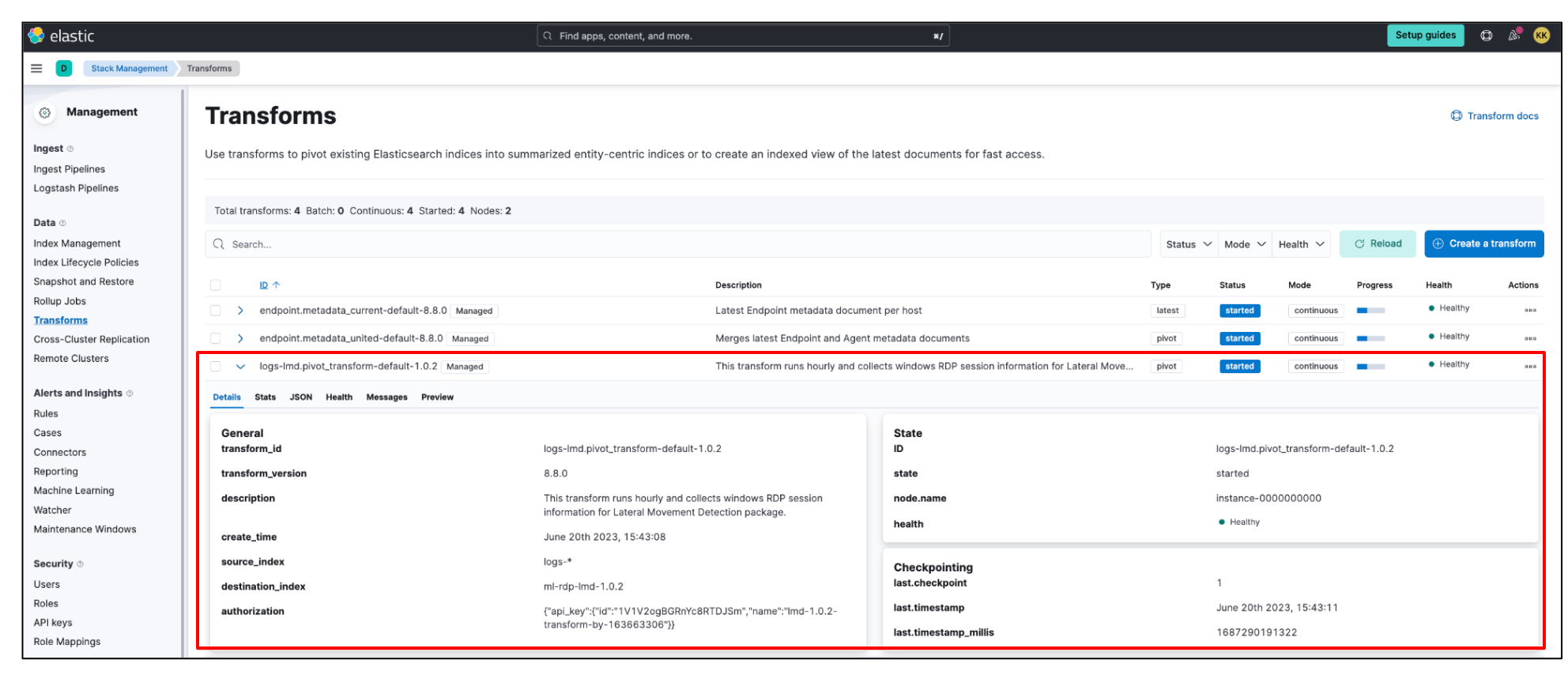Open Watcher in sidebar
This screenshot has height=686, width=1568.
point(52,511)
